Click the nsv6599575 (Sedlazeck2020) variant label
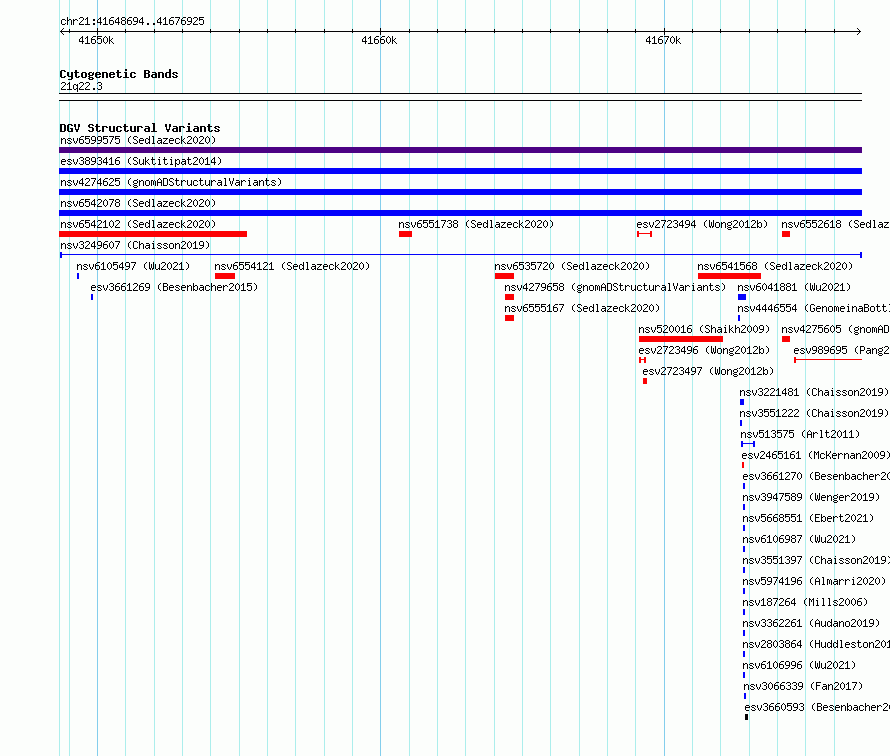The image size is (890, 756). 138,140
